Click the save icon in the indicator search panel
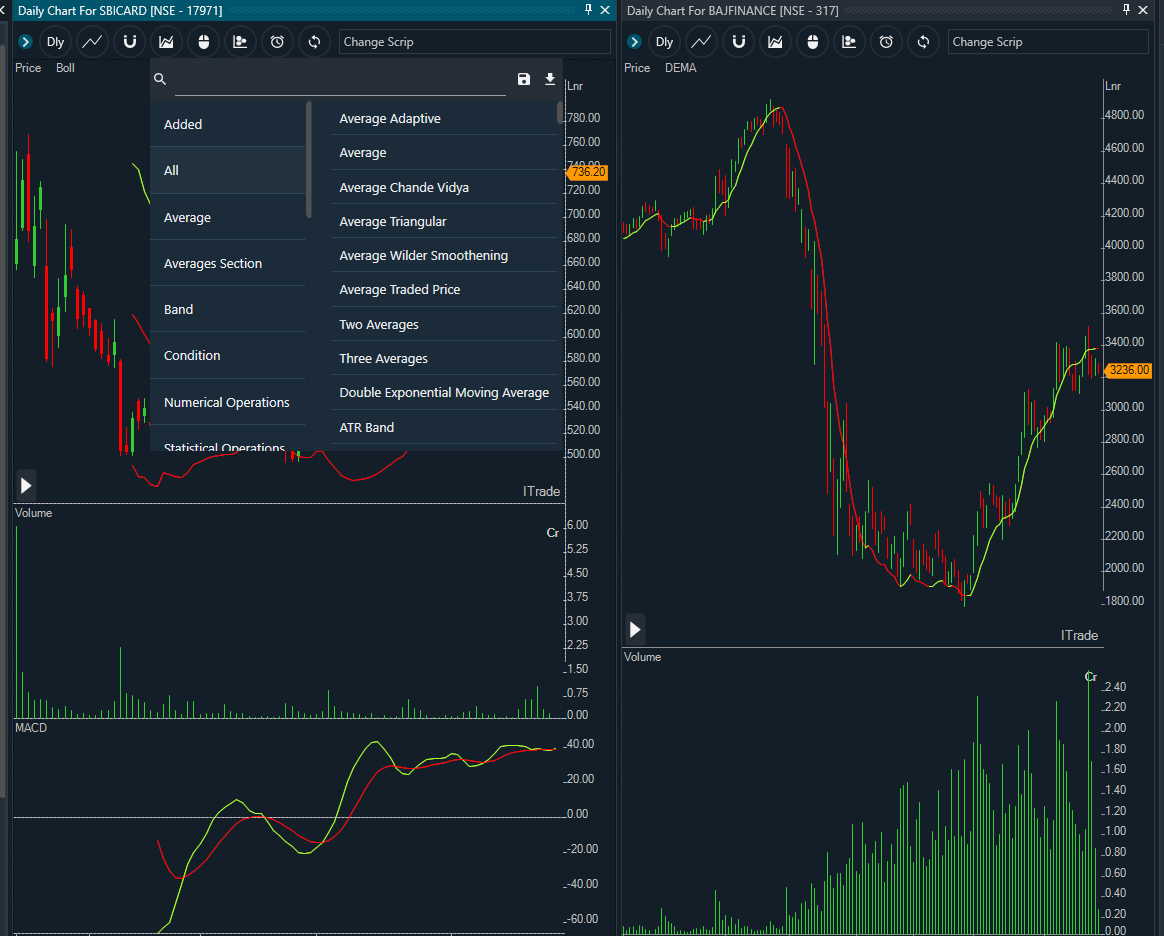This screenshot has width=1164, height=936. (524, 79)
